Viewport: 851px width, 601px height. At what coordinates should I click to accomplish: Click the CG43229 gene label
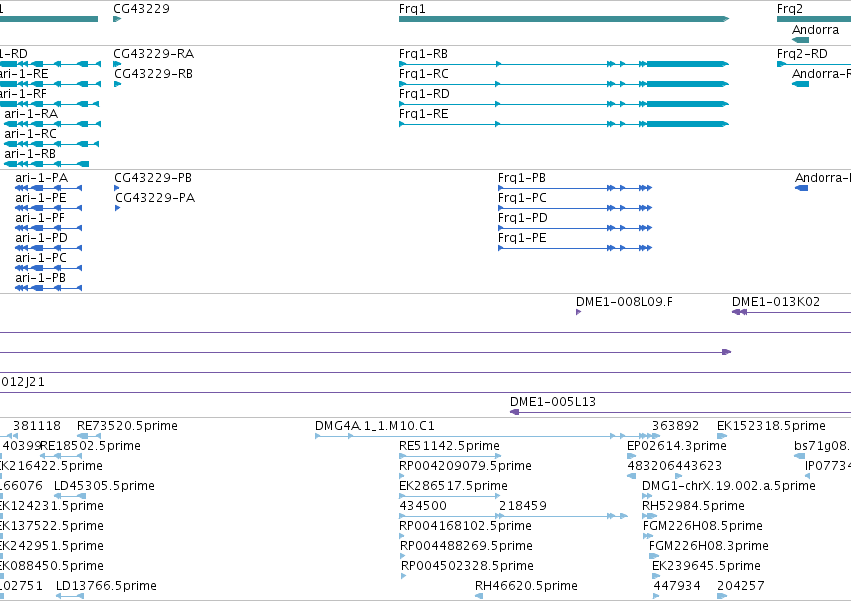(x=141, y=9)
